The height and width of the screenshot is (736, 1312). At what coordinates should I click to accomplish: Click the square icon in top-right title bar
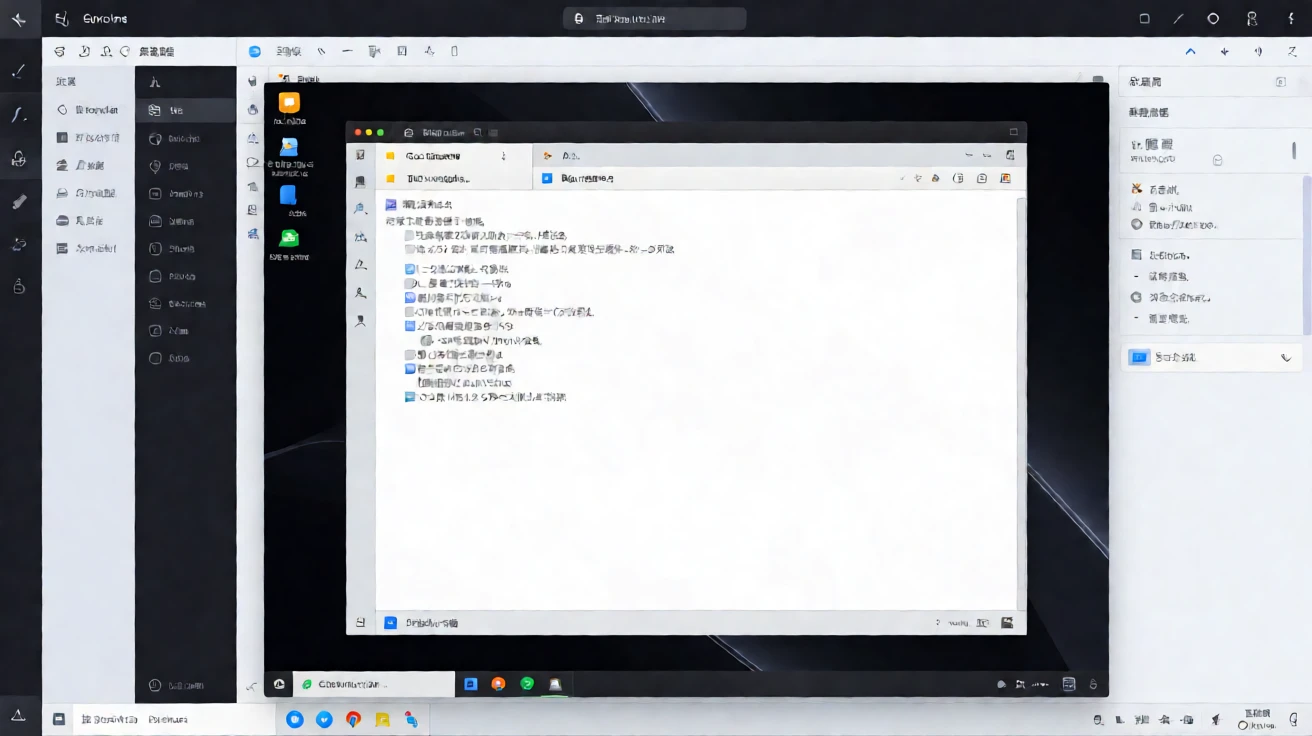1145,18
